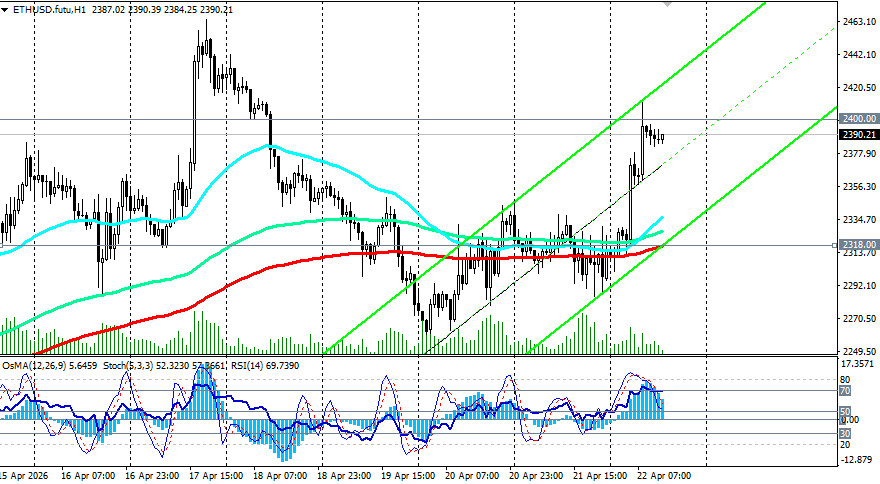
Task: Click the 20 Apr 07:00 time label
Action: (472, 476)
